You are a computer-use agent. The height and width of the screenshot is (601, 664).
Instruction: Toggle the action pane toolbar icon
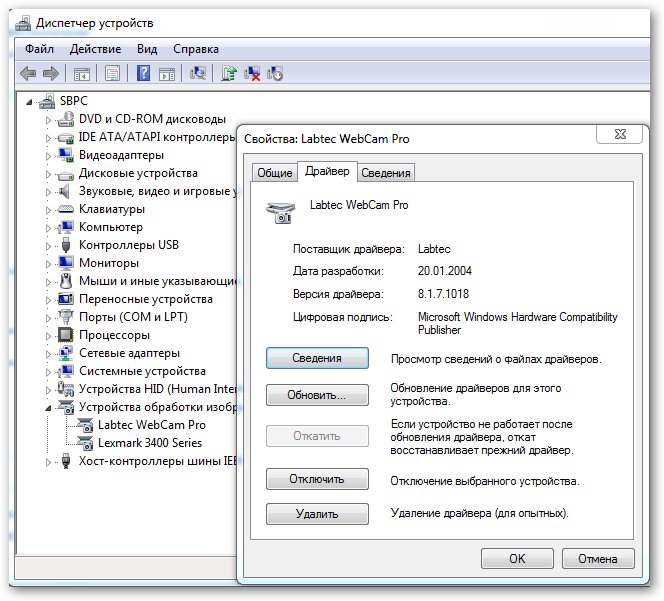(167, 74)
